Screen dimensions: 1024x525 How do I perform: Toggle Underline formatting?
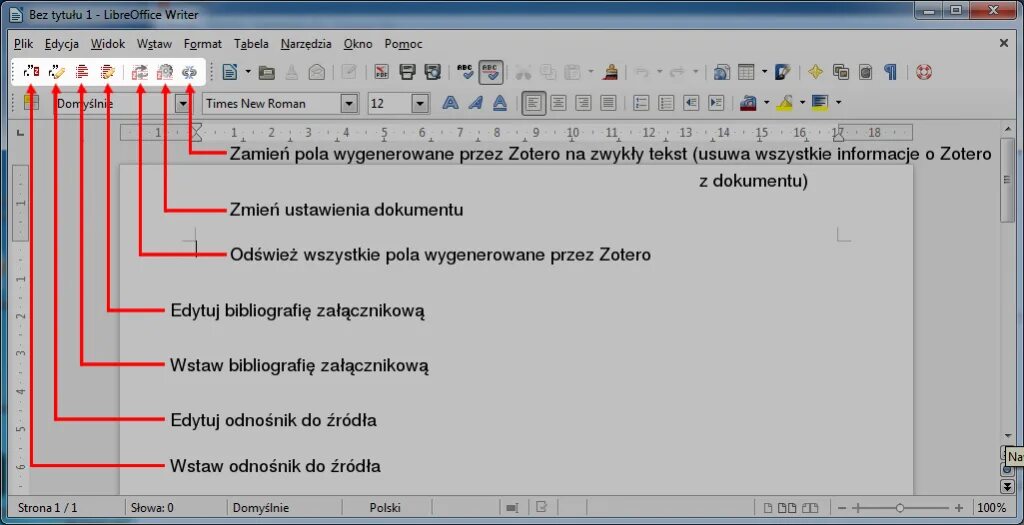(x=500, y=103)
